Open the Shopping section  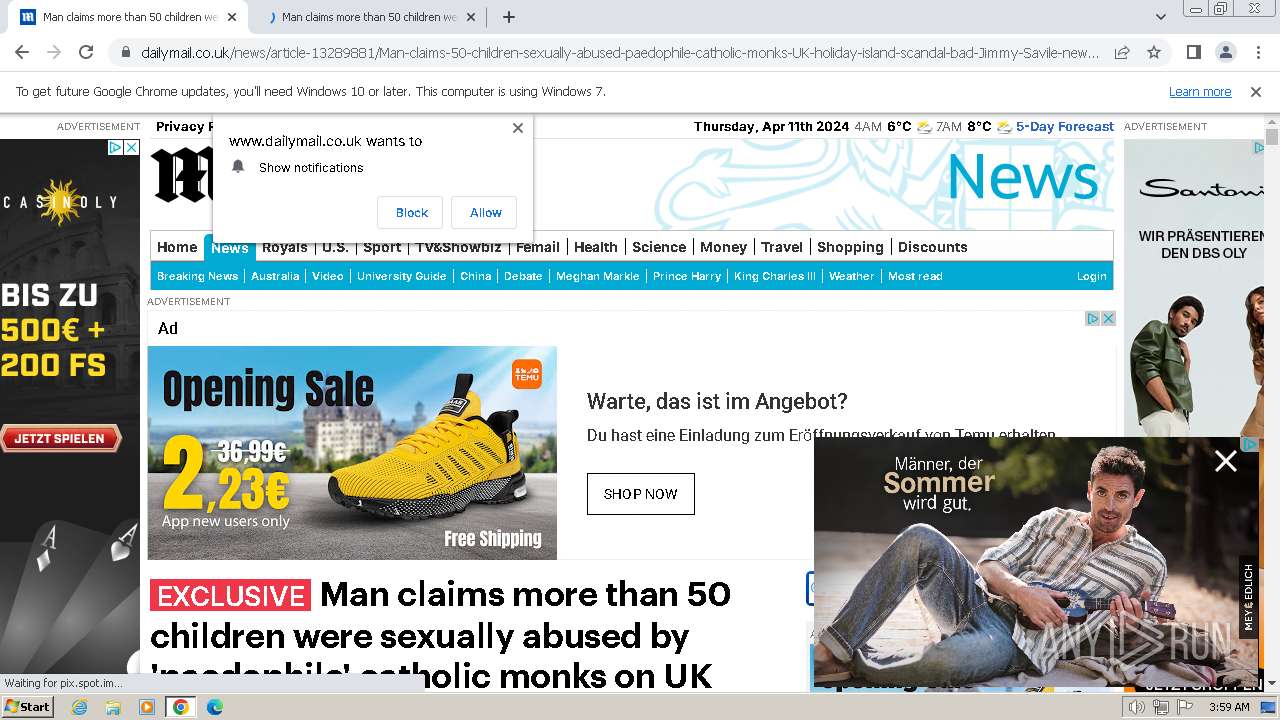[850, 247]
